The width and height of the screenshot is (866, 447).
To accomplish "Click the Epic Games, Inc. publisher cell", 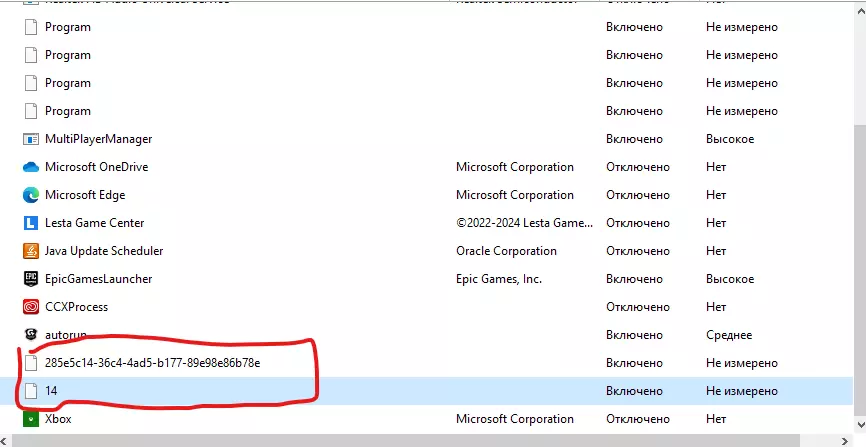I will click(499, 279).
